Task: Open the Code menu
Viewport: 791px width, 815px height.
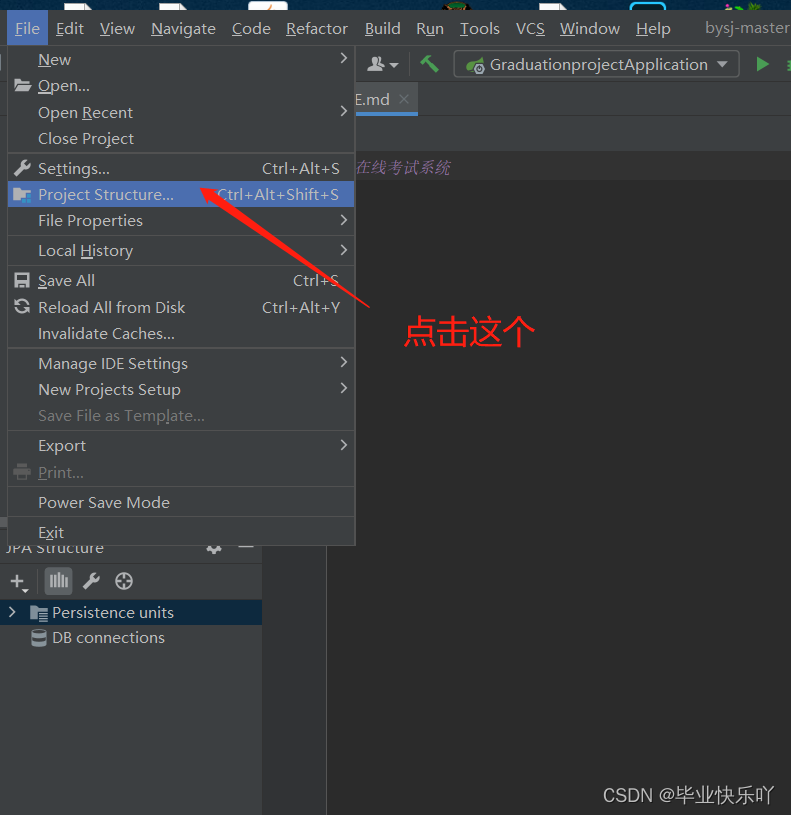Action: (251, 29)
